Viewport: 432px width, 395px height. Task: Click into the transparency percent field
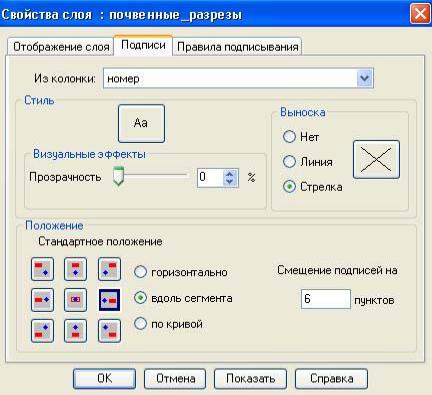tap(210, 177)
